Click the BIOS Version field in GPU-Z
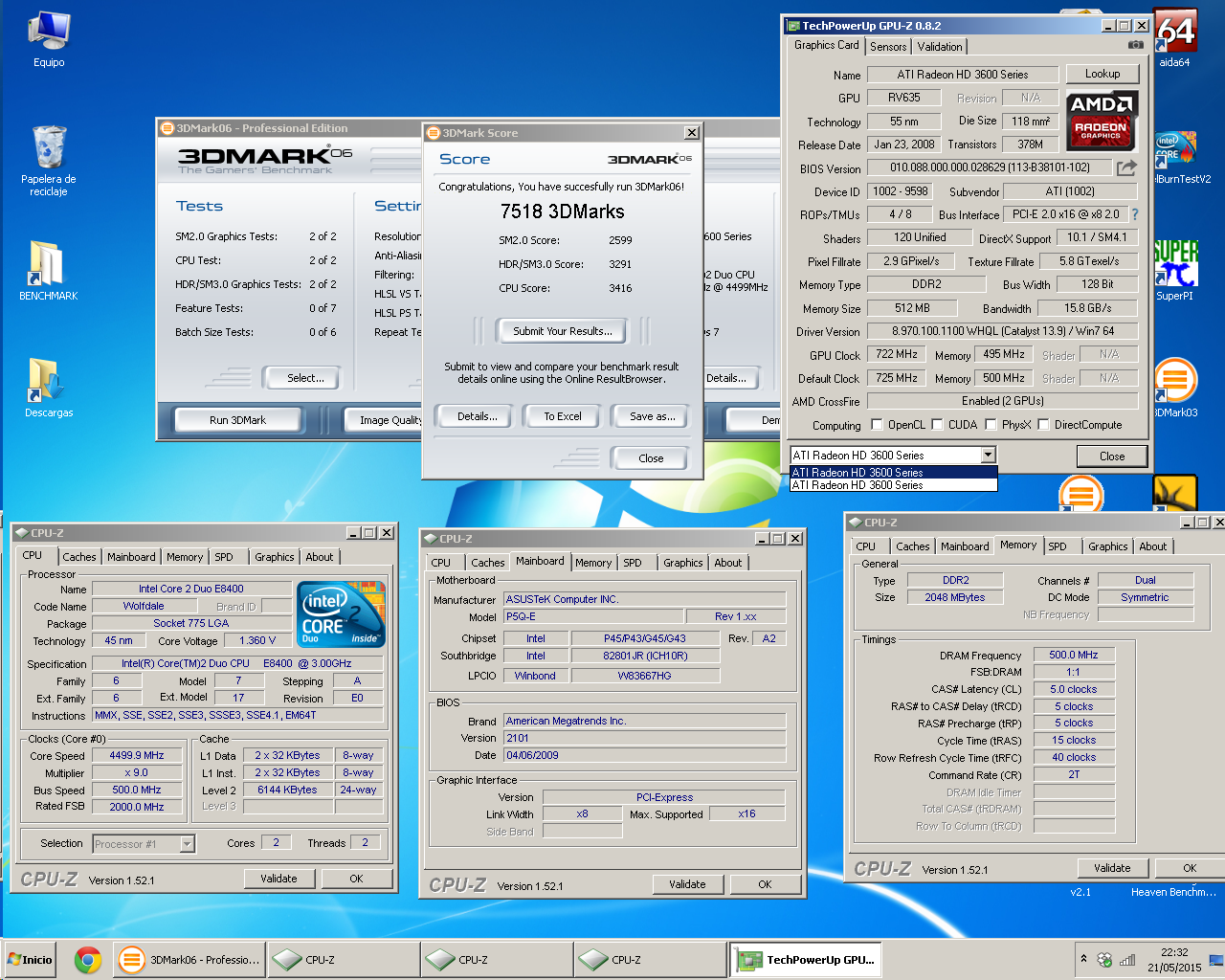This screenshot has height=980, width=1225. [990, 167]
